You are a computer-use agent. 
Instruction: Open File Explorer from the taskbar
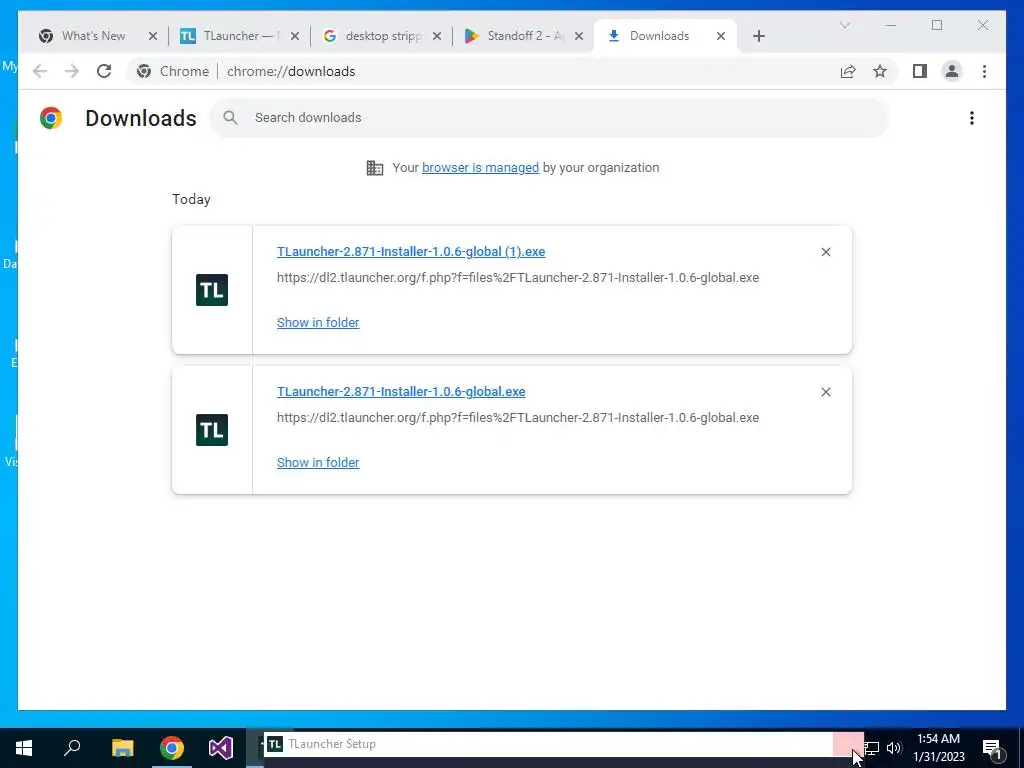[122, 747]
